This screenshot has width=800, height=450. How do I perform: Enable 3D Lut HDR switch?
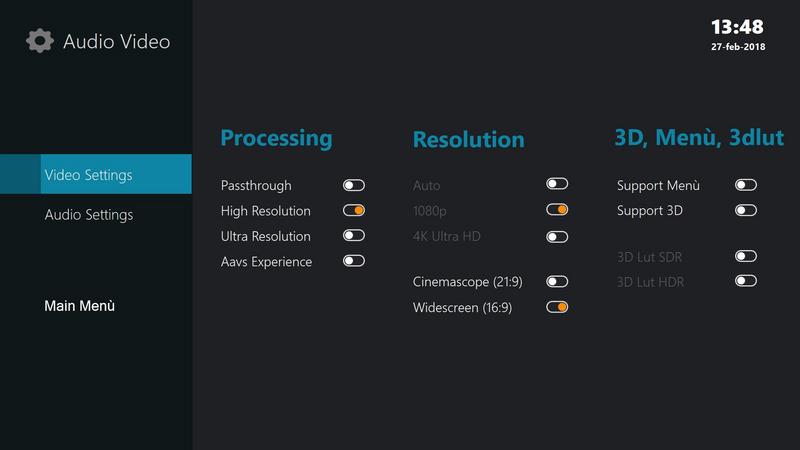745,281
